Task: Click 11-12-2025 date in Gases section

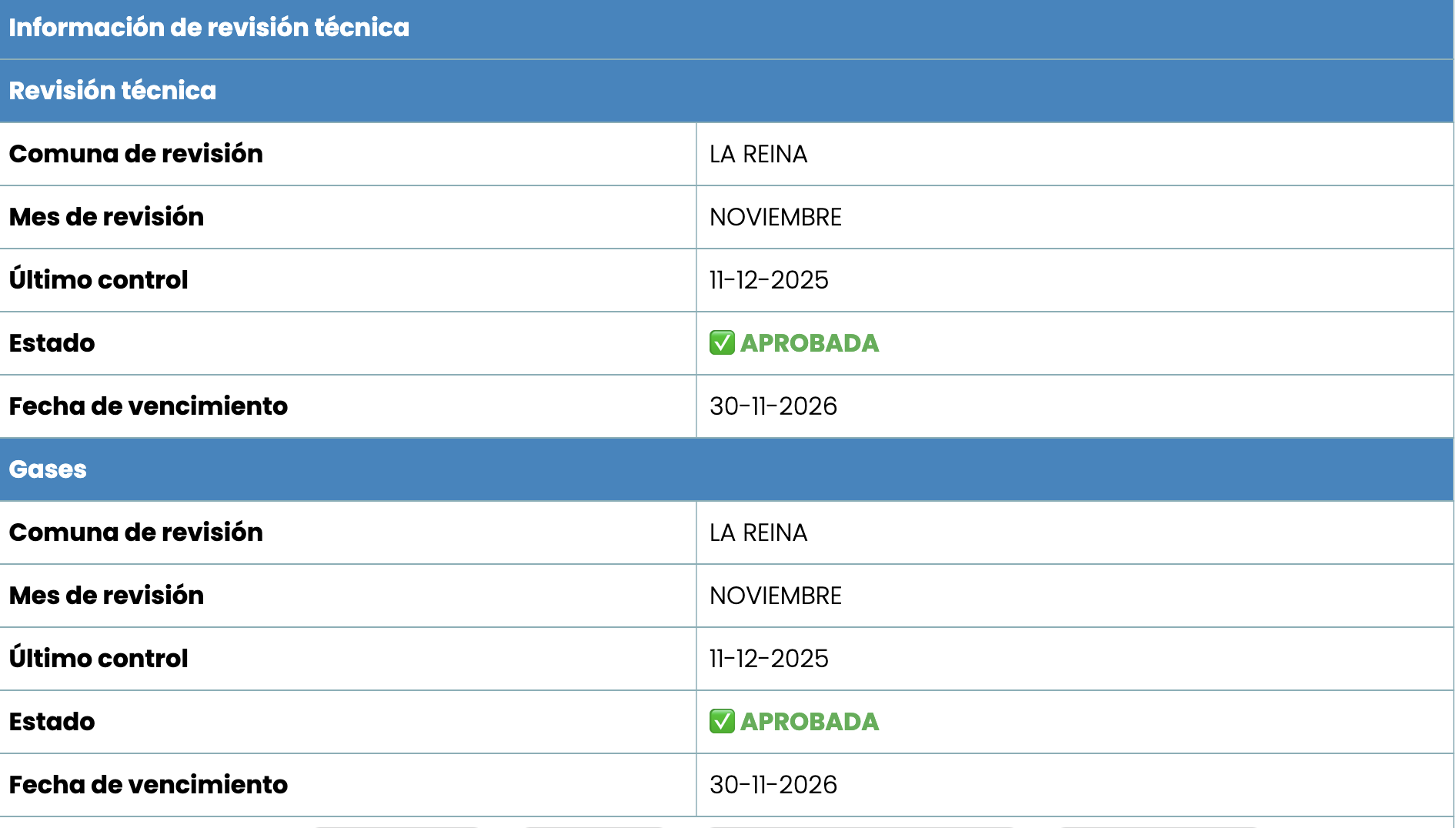Action: click(x=769, y=659)
